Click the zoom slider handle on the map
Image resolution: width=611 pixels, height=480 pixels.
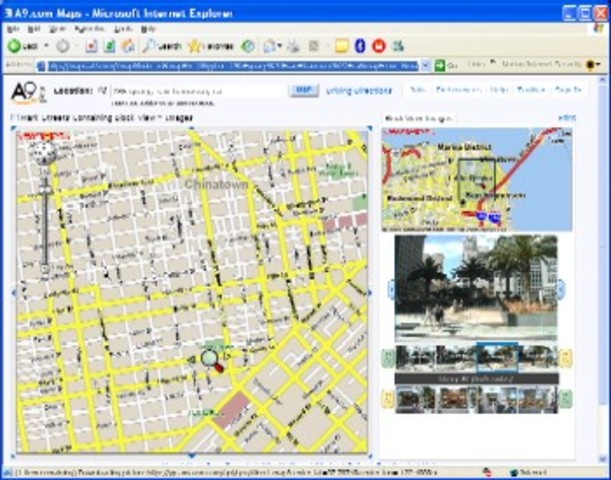(x=45, y=191)
